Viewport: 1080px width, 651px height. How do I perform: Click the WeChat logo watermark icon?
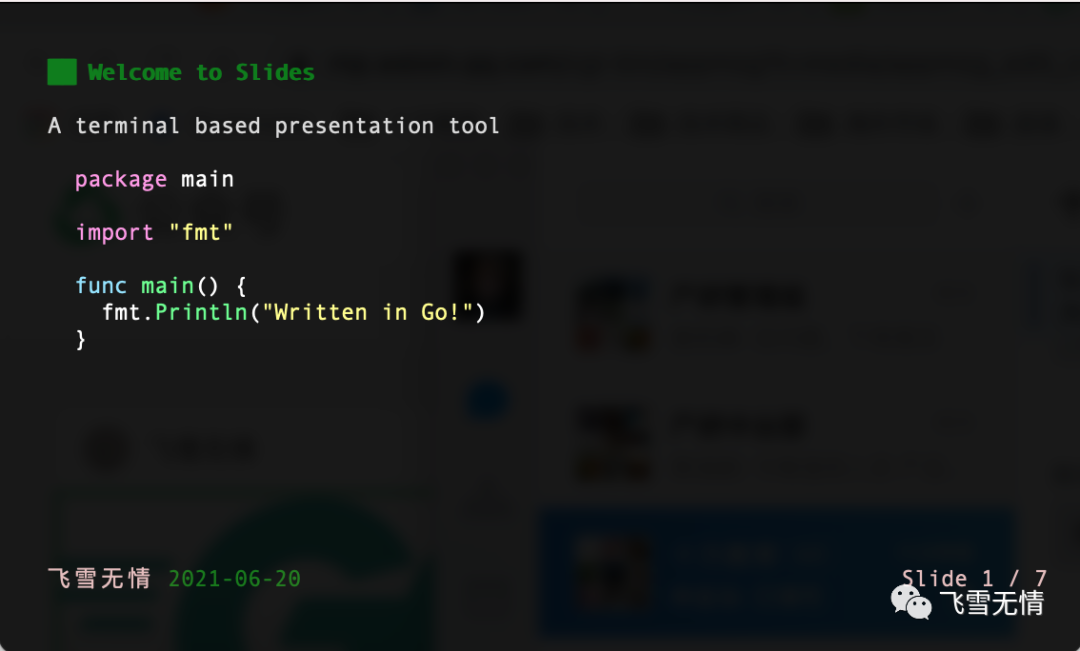pyautogui.click(x=911, y=603)
